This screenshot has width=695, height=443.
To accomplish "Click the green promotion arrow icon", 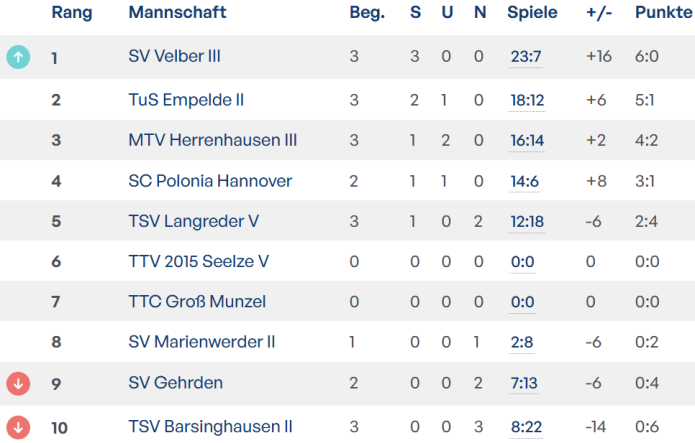I will [18, 57].
